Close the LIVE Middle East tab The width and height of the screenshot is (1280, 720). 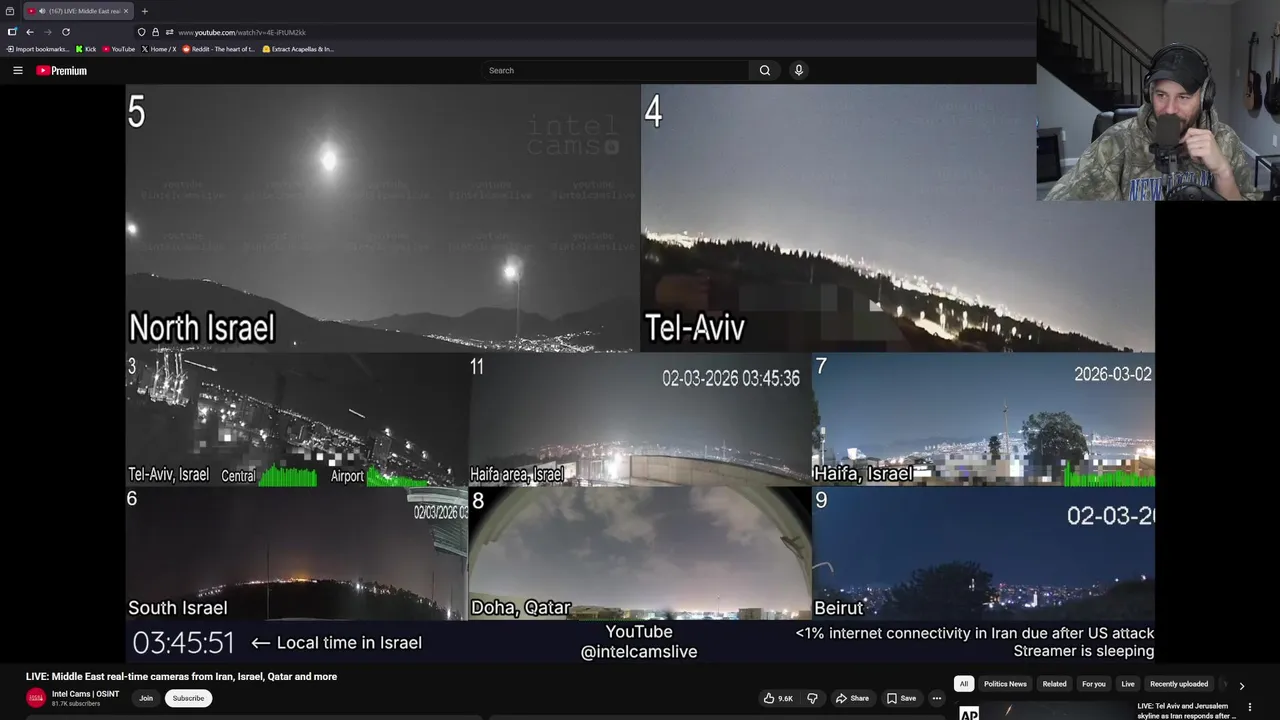128,11
